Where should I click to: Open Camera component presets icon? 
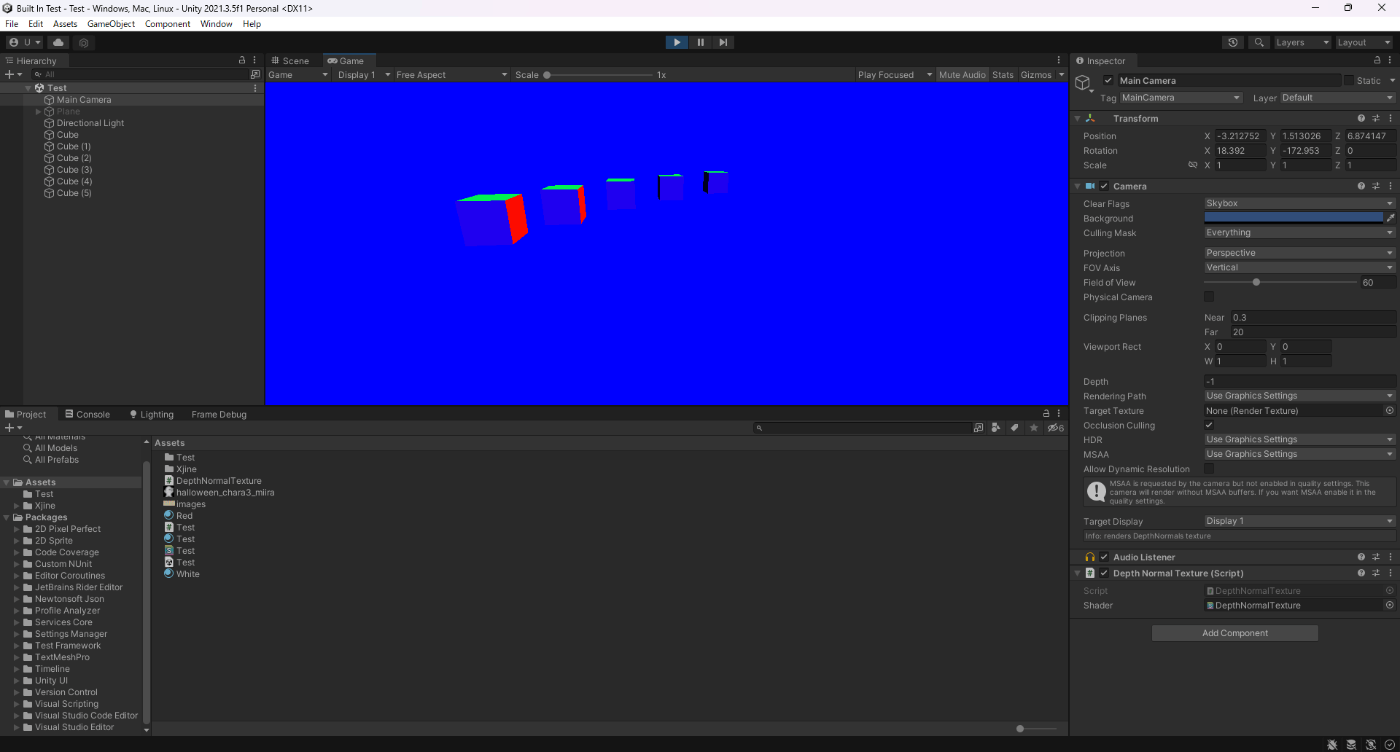[1376, 186]
